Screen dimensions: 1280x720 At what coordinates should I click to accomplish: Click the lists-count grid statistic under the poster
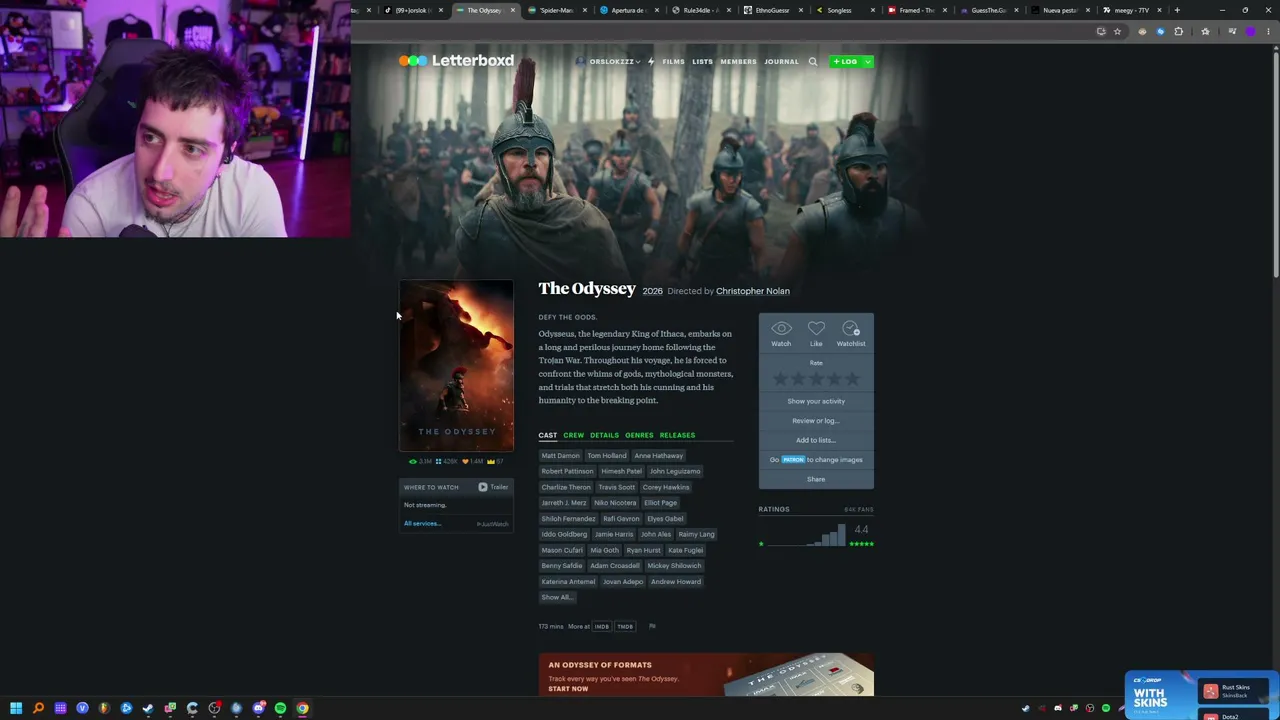pos(446,461)
